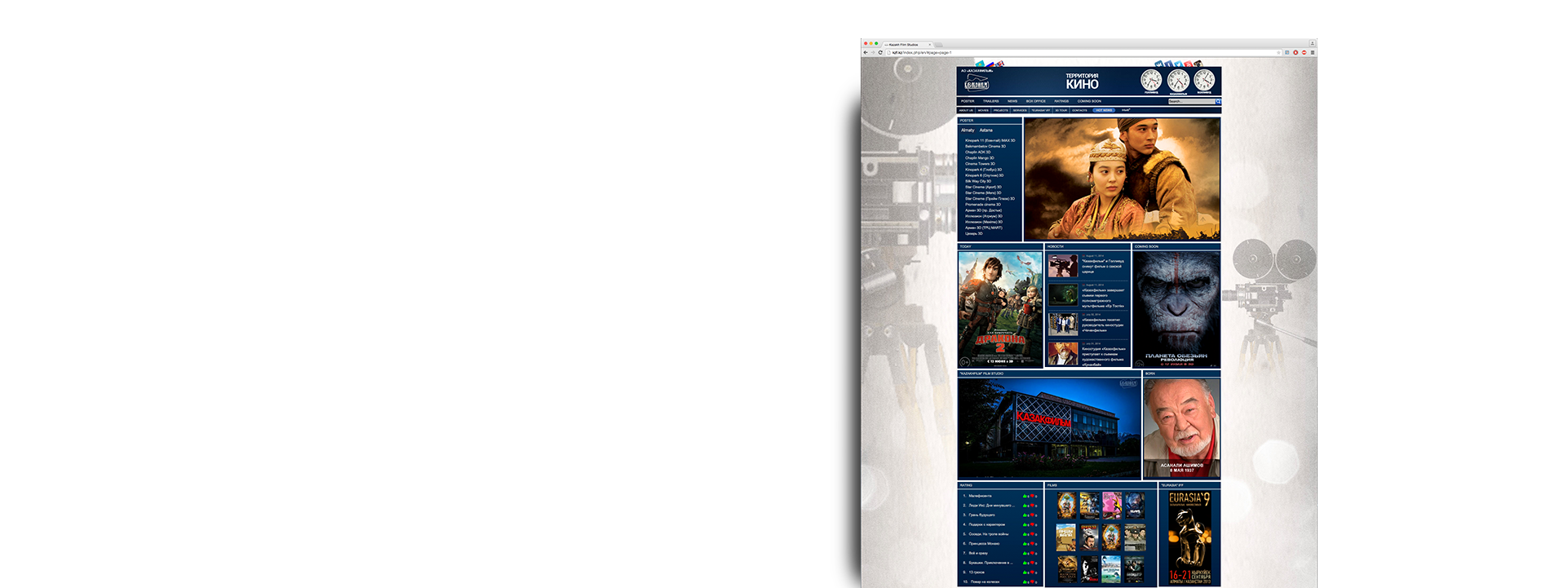Screen dimensions: 1568x588
Task: Click the browser address bar
Action: 1084,52
